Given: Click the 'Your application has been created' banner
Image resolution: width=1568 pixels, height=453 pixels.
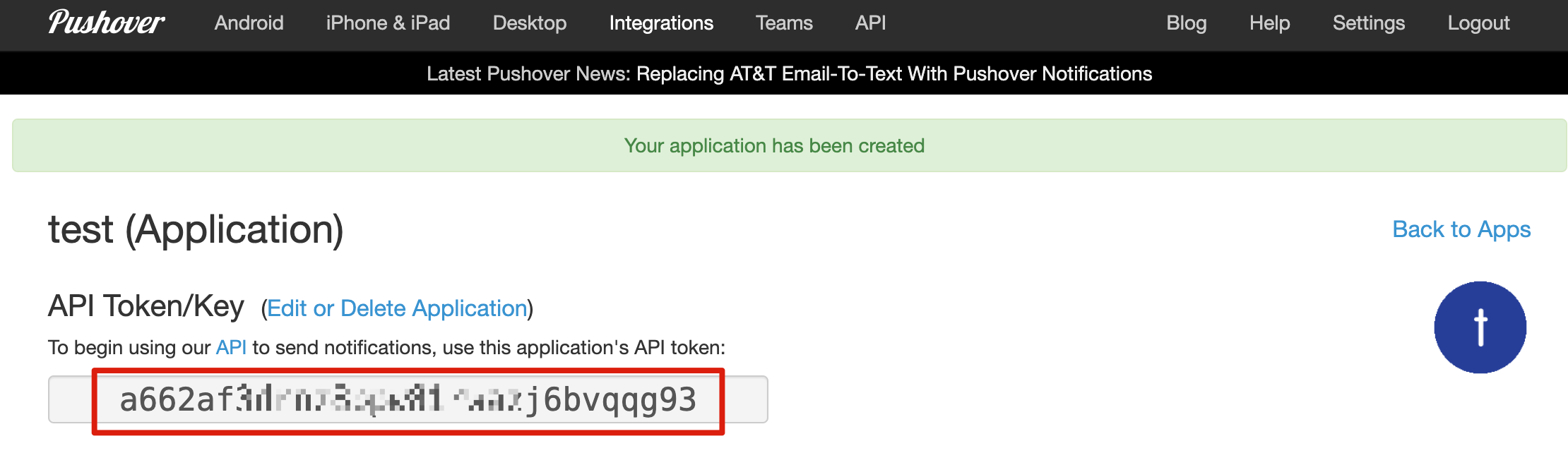Looking at the screenshot, I should 790,145.
